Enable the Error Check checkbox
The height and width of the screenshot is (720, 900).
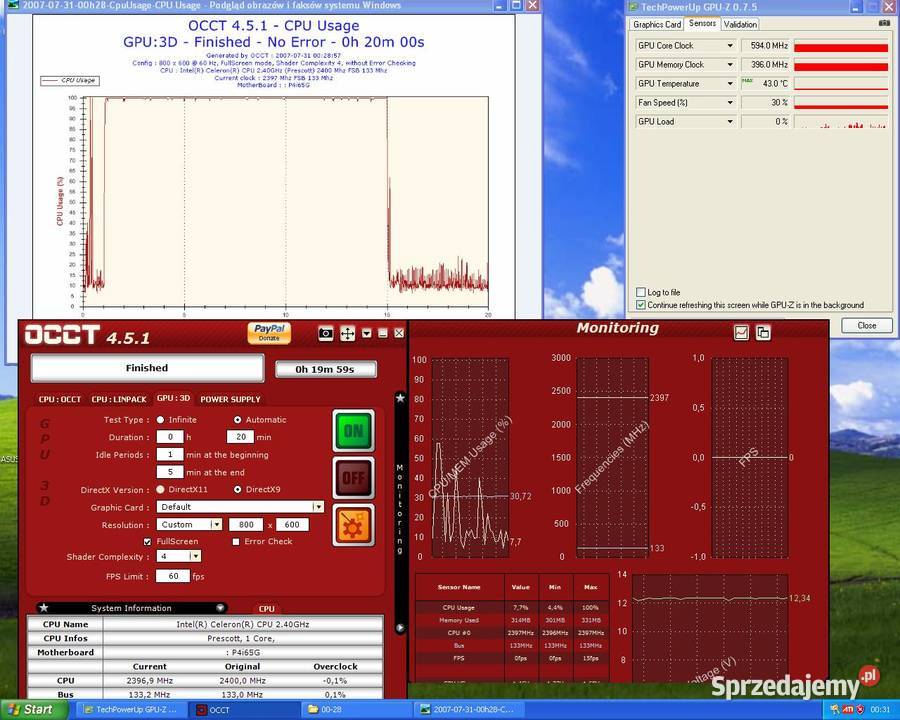tap(236, 541)
